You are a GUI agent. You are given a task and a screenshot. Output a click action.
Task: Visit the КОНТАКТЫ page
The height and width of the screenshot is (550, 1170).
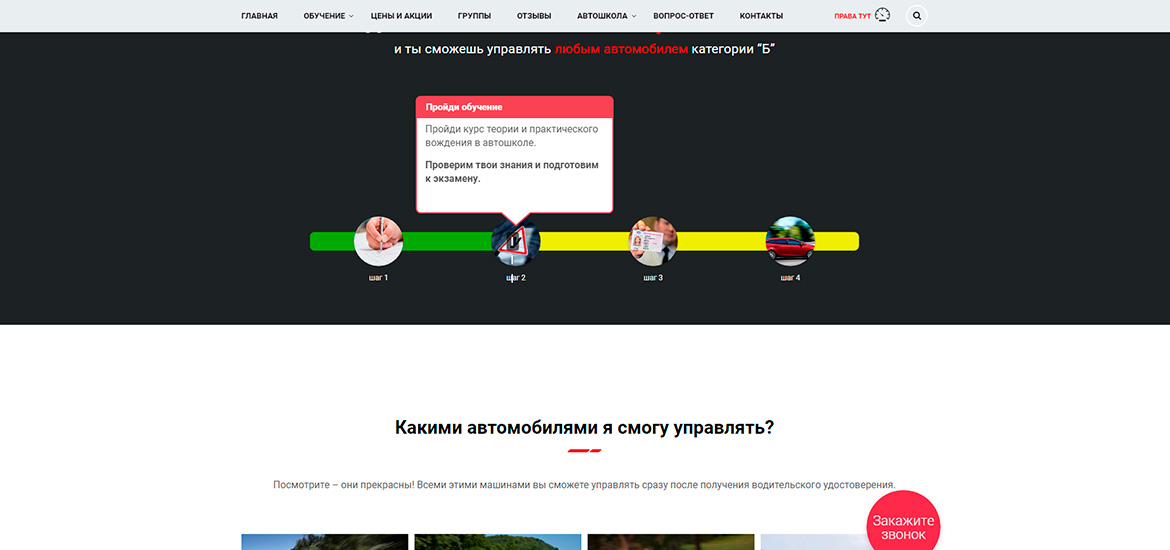[x=761, y=16]
